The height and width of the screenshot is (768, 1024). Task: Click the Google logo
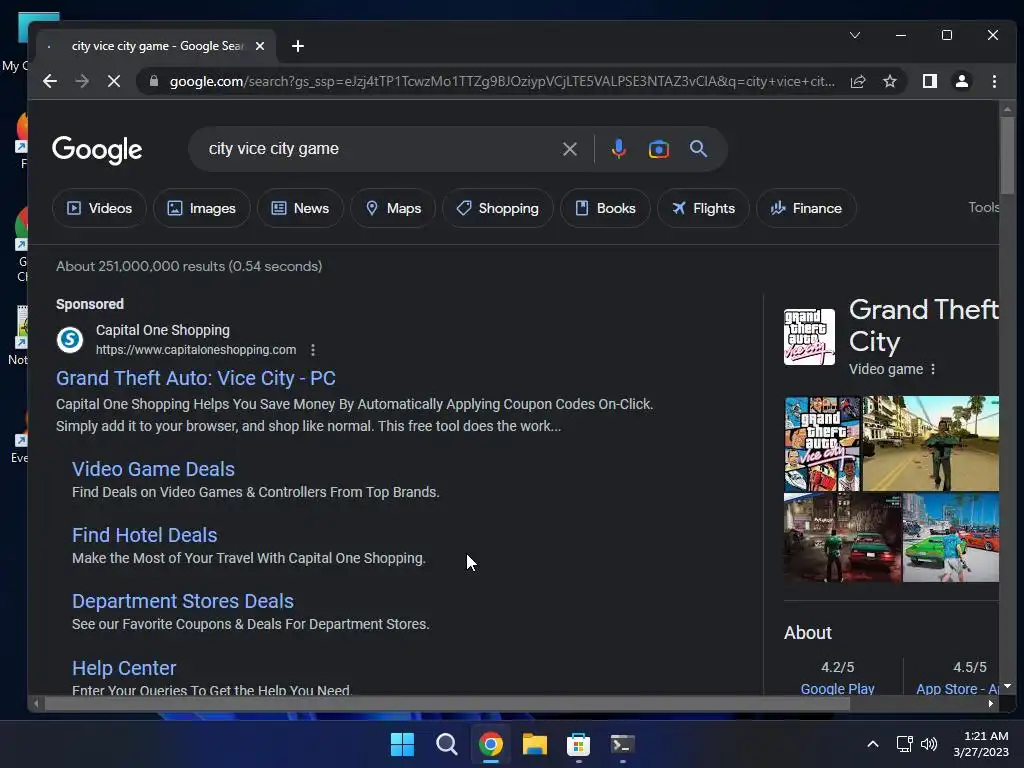[97, 150]
